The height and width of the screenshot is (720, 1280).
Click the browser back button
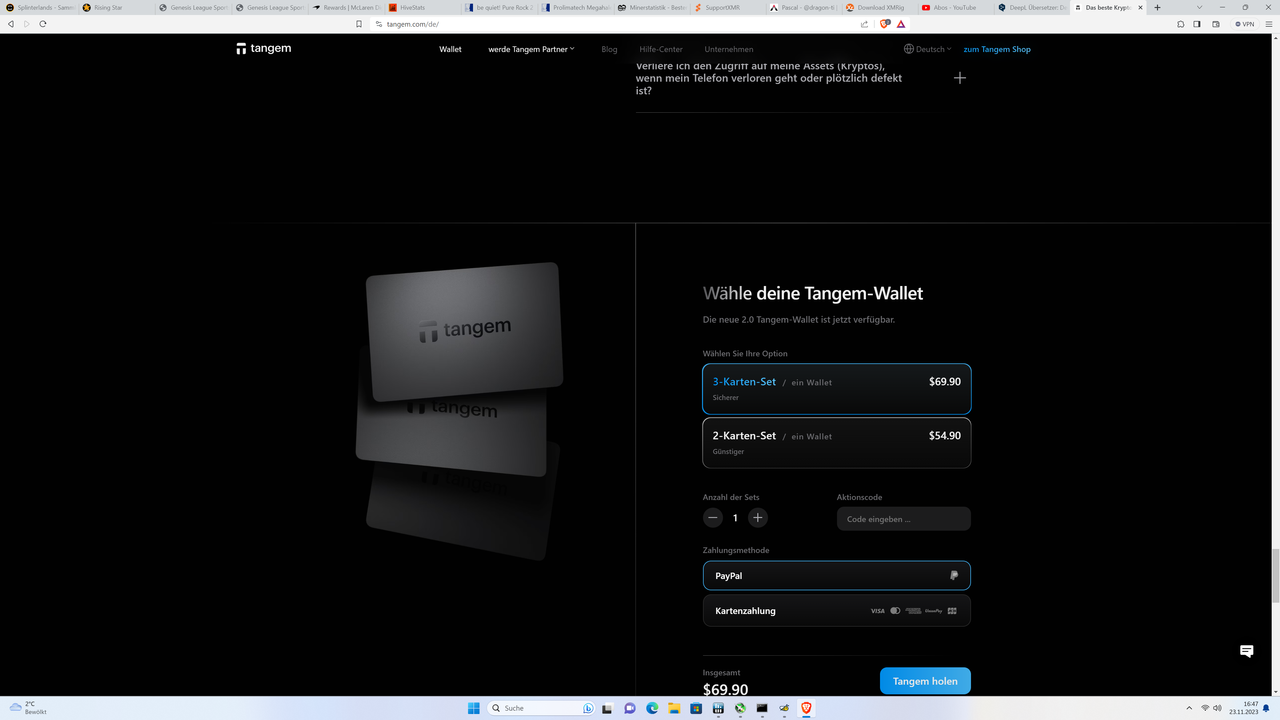(11, 24)
